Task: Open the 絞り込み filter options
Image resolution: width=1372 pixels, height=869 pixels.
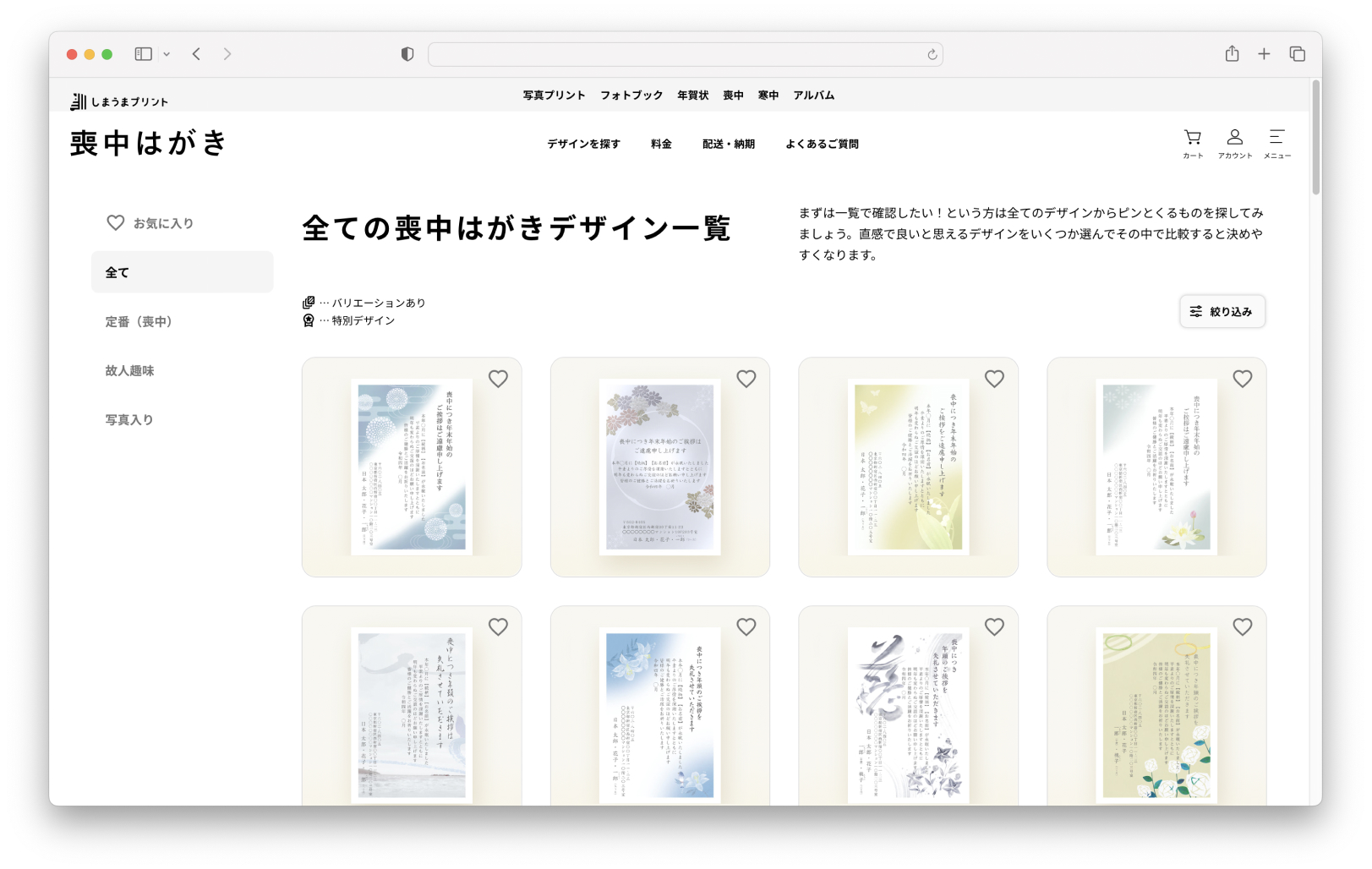Action: point(1222,312)
